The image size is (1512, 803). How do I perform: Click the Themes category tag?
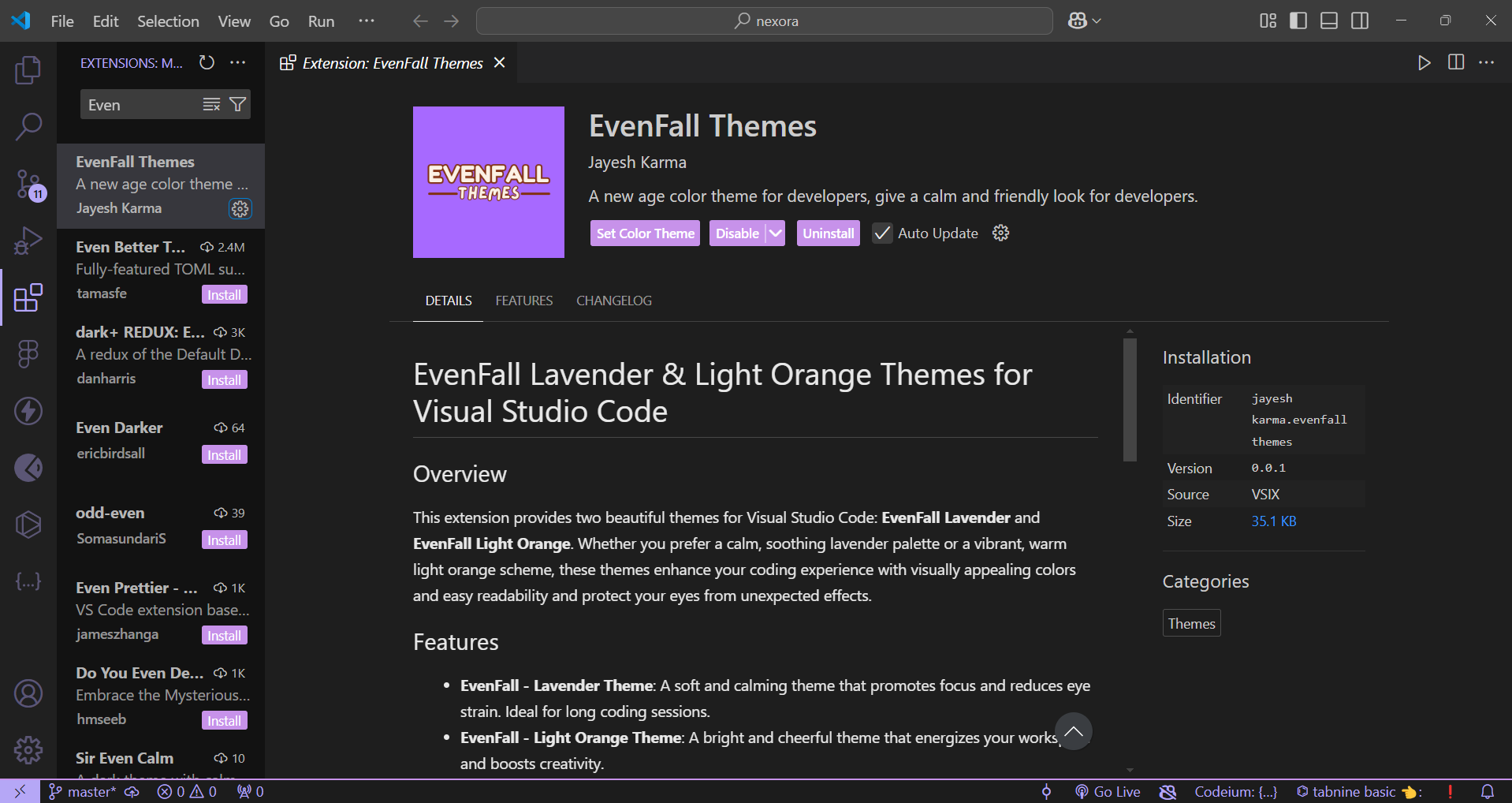pos(1191,623)
